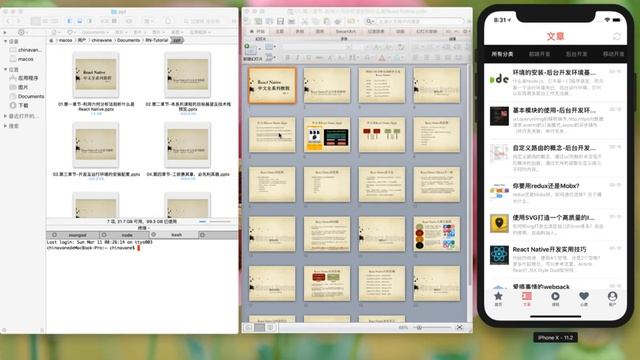
Task: Open article 环境的安装-后台开发环境
Action: [x=555, y=82]
